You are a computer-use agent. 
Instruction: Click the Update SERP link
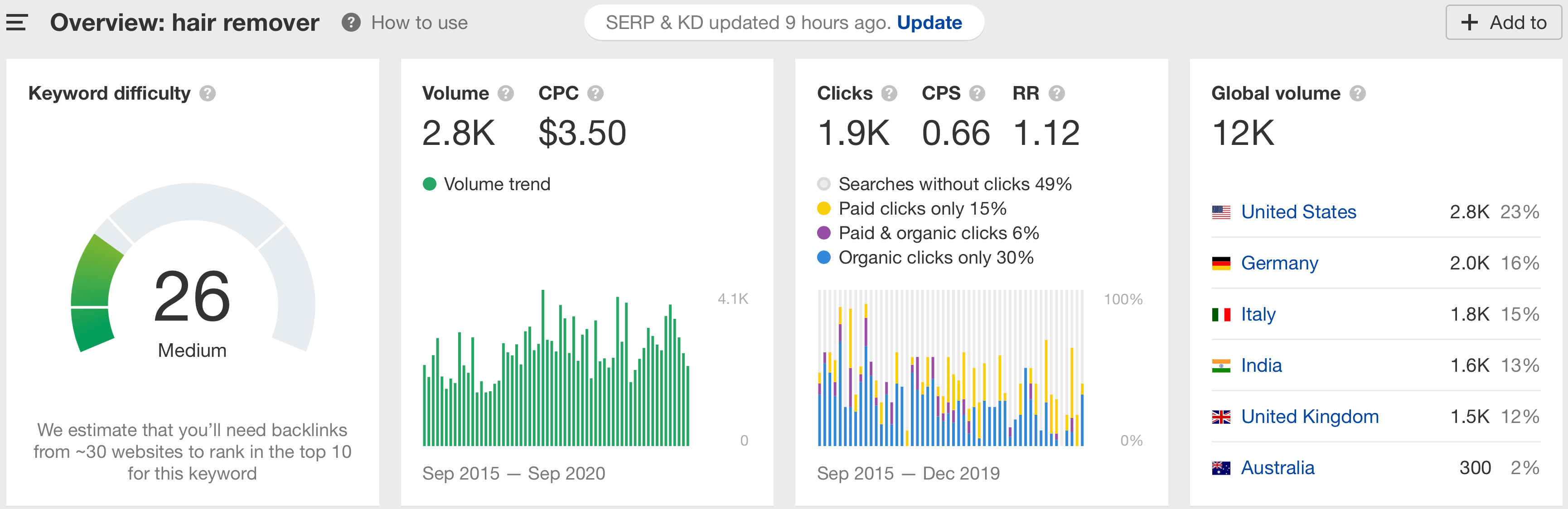click(x=929, y=23)
